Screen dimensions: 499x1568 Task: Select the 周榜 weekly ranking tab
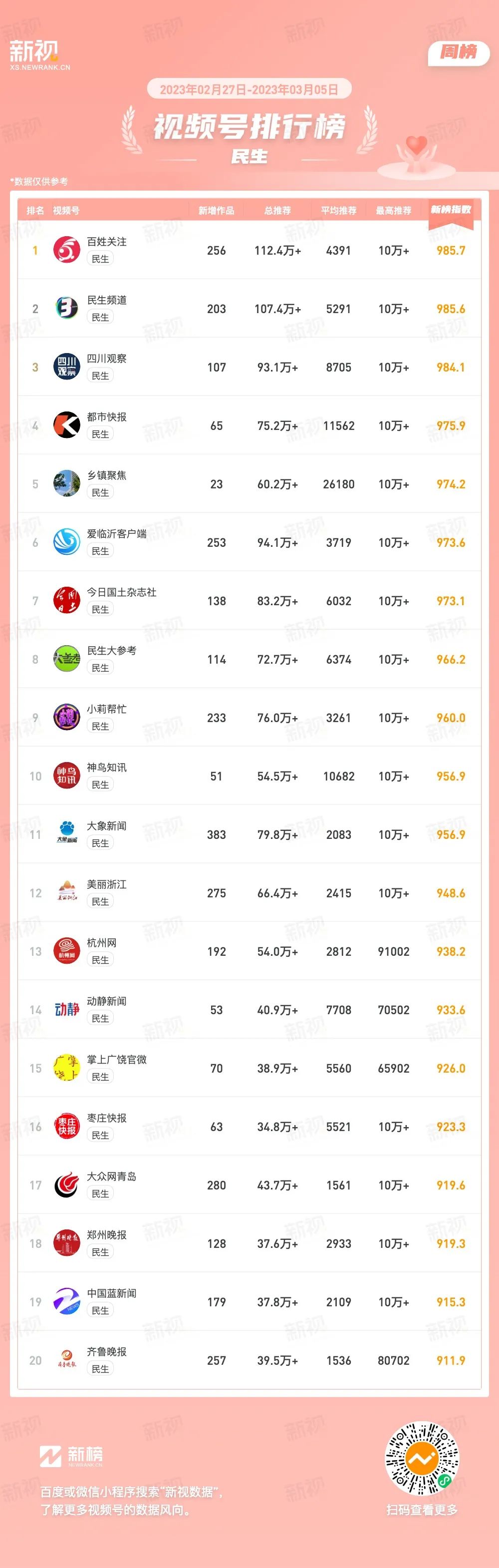[459, 52]
